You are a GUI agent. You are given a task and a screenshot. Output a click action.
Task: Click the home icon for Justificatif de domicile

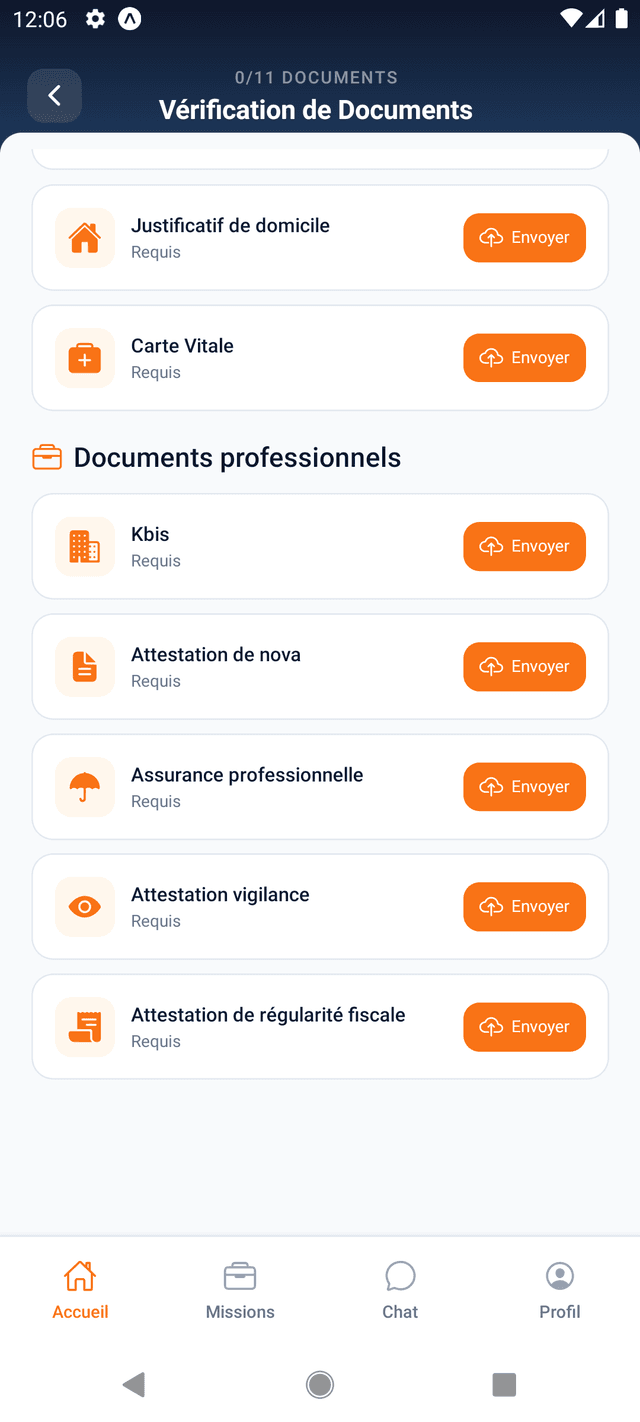coord(84,237)
